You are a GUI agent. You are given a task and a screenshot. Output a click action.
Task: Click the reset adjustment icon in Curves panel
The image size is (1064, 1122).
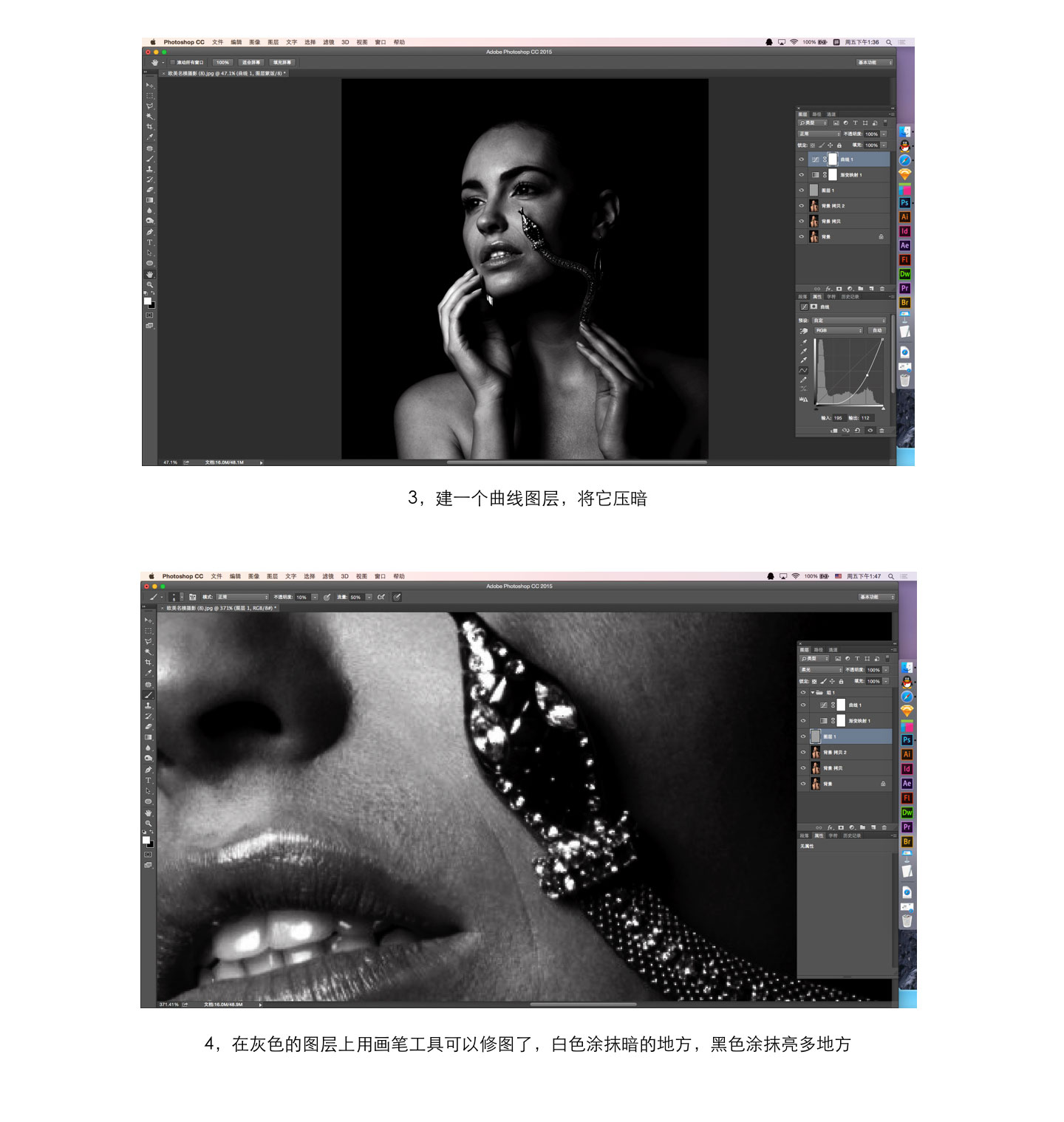coord(857,431)
